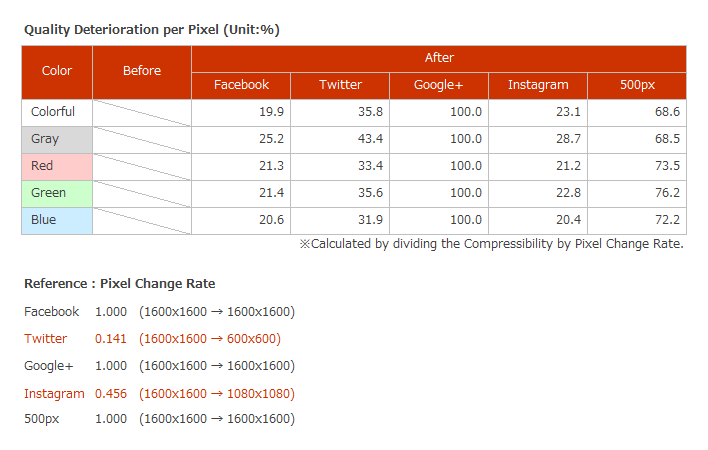708x450 pixels.
Task: Click the Colorful row label
Action: (x=57, y=112)
